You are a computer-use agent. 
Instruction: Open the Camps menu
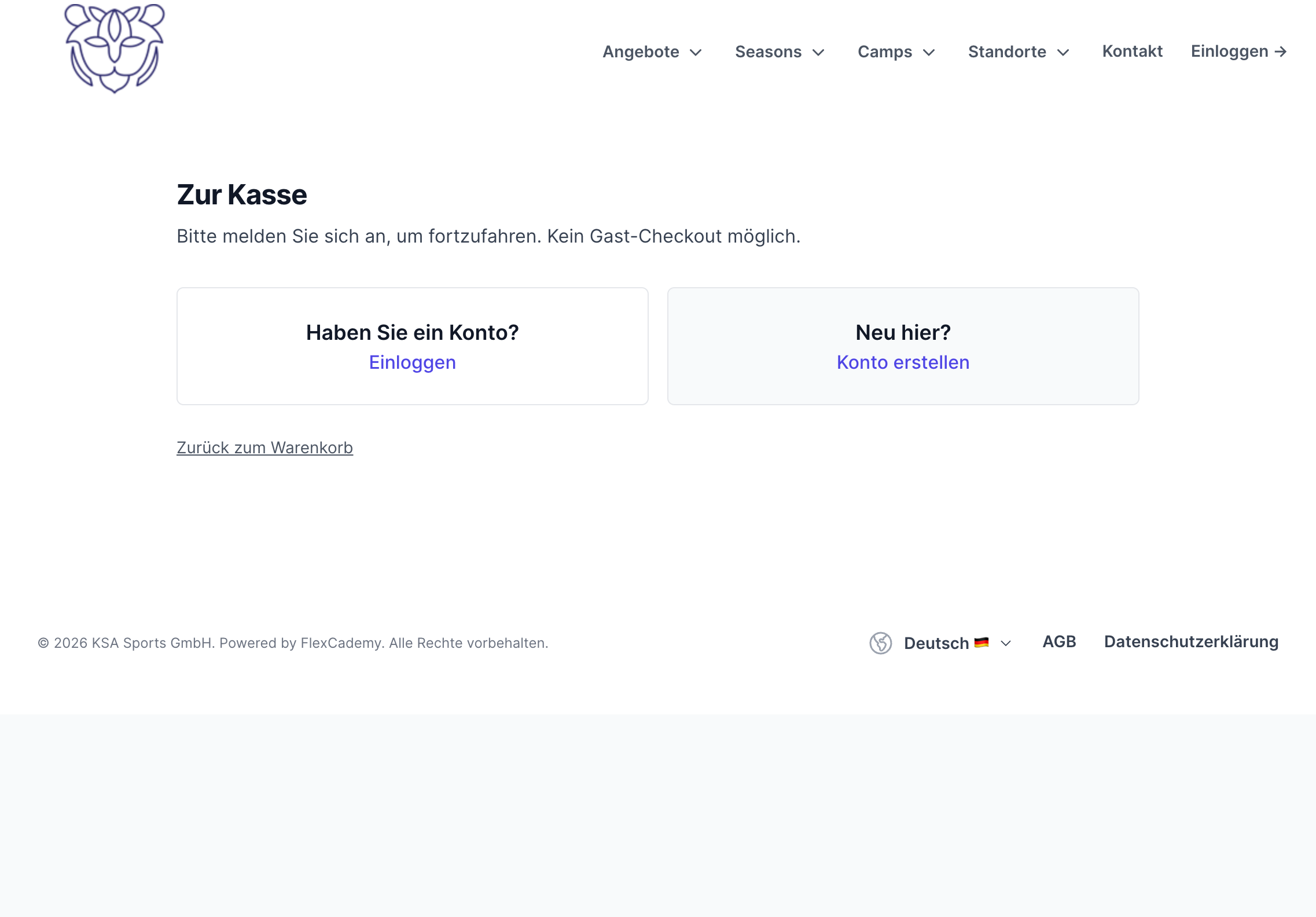coord(896,52)
